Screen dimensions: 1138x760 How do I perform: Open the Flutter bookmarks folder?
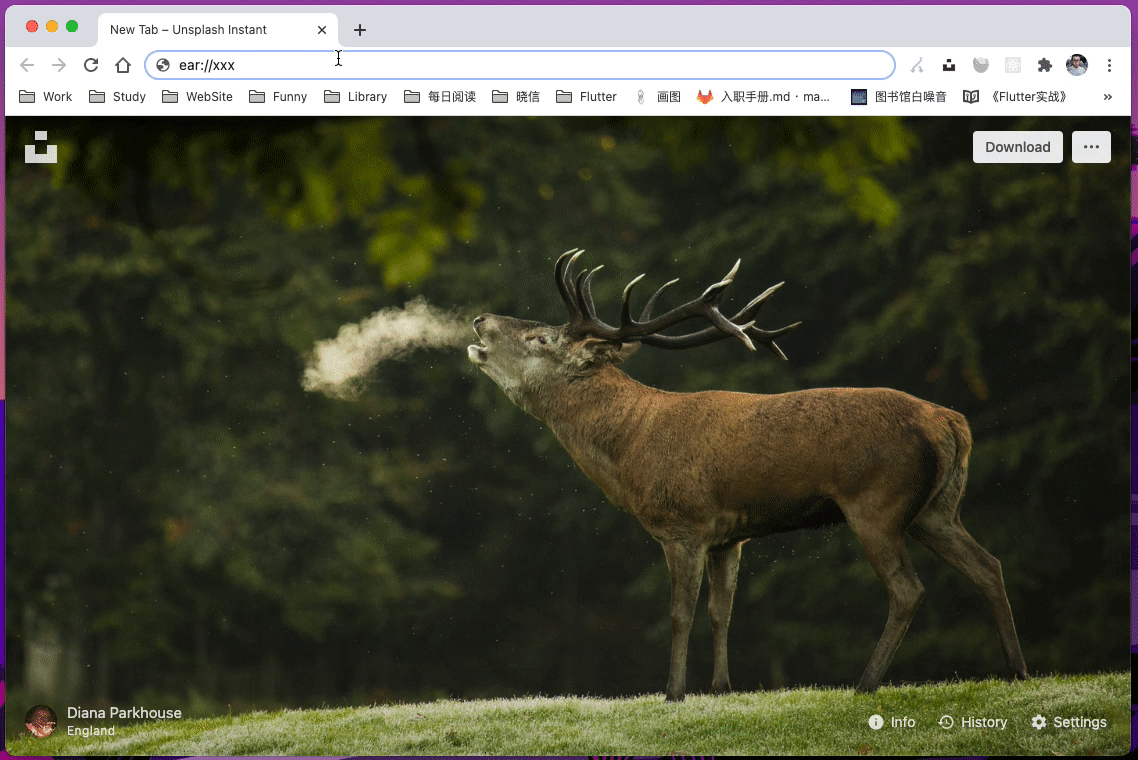[586, 97]
